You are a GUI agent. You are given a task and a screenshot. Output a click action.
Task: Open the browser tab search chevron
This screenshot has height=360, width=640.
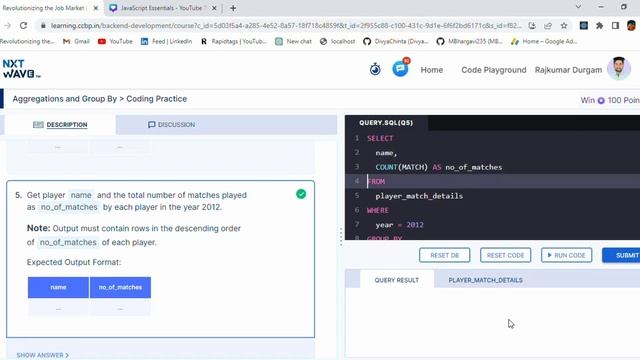[578, 7]
